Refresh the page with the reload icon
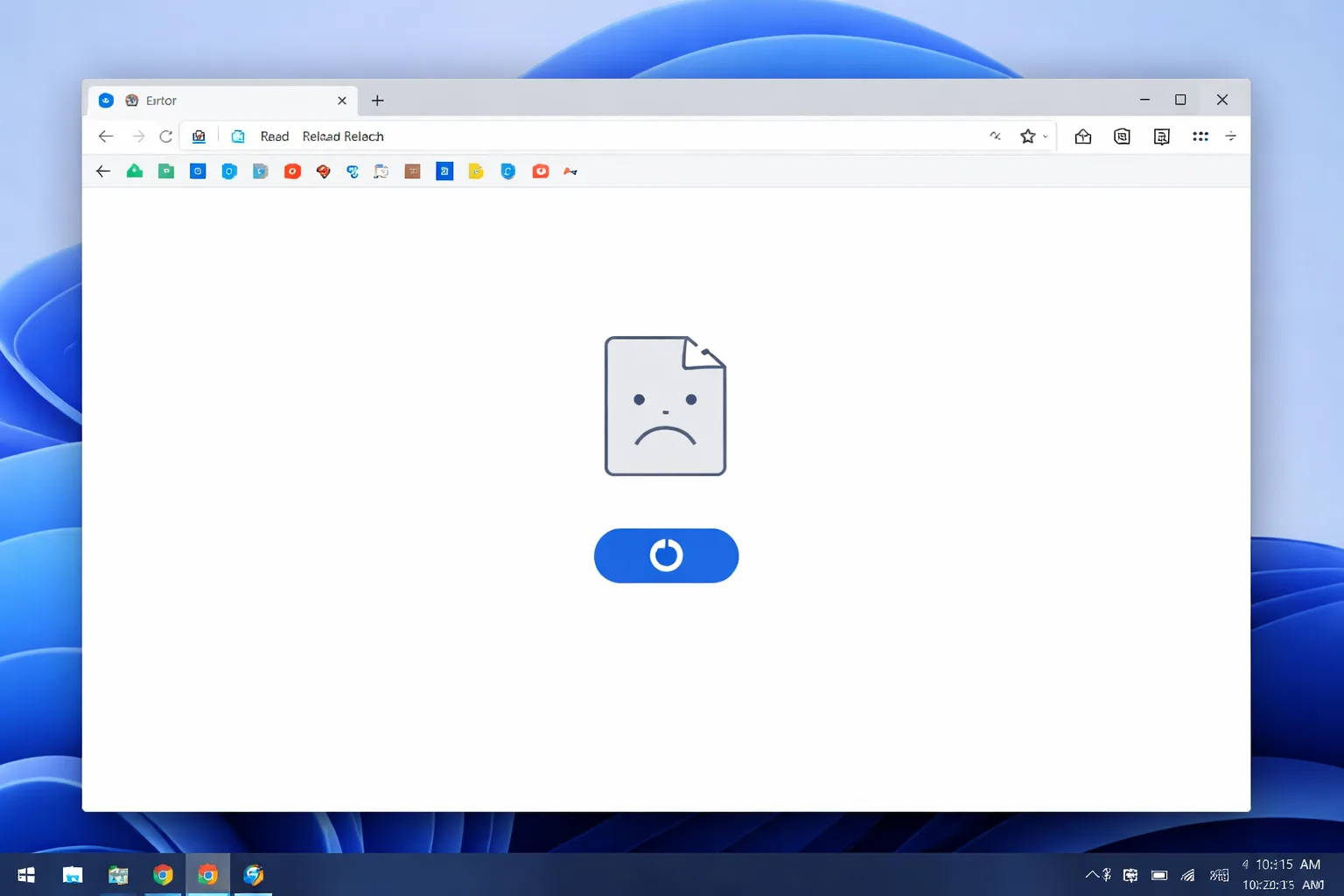This screenshot has height=896, width=1344. click(165, 136)
